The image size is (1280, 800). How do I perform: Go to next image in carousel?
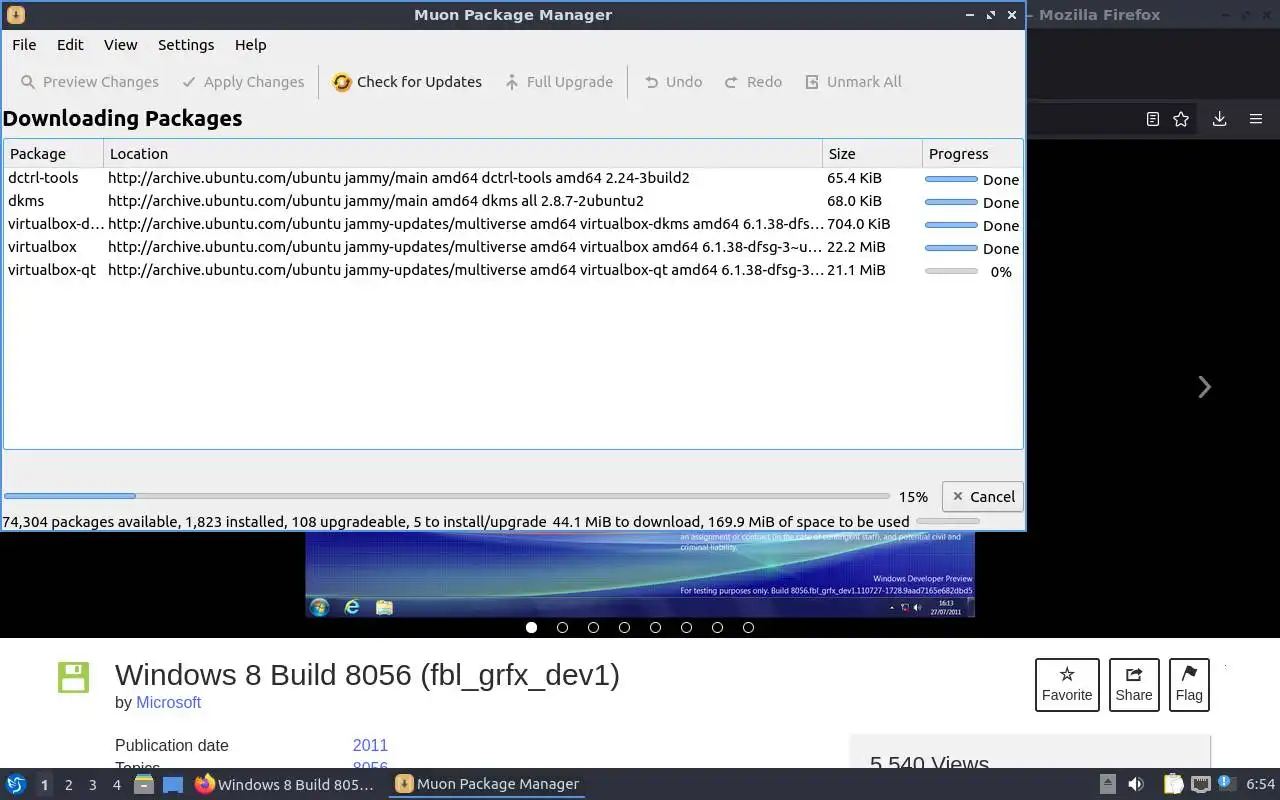[x=1204, y=387]
